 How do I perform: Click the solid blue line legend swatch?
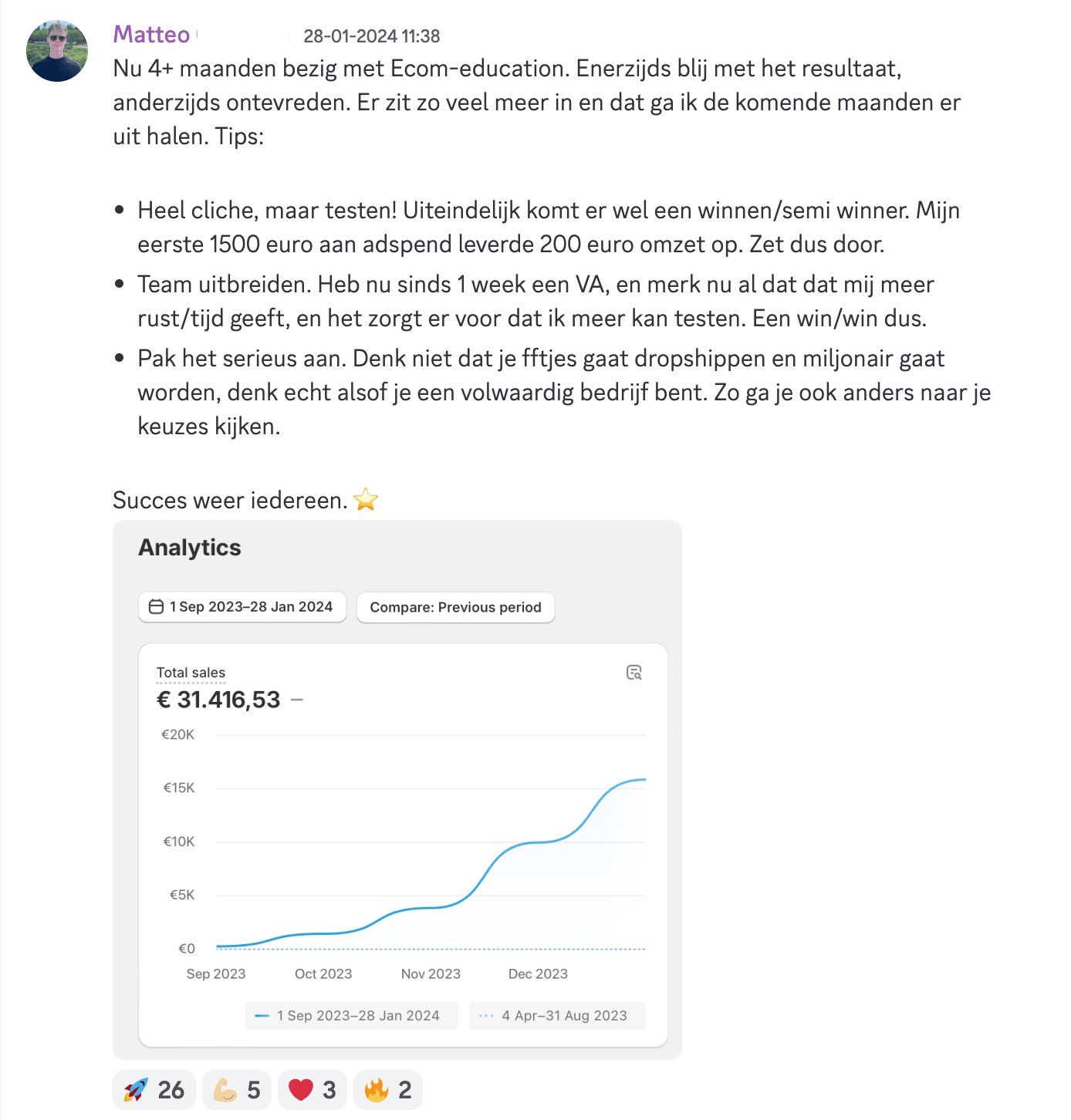click(262, 1016)
